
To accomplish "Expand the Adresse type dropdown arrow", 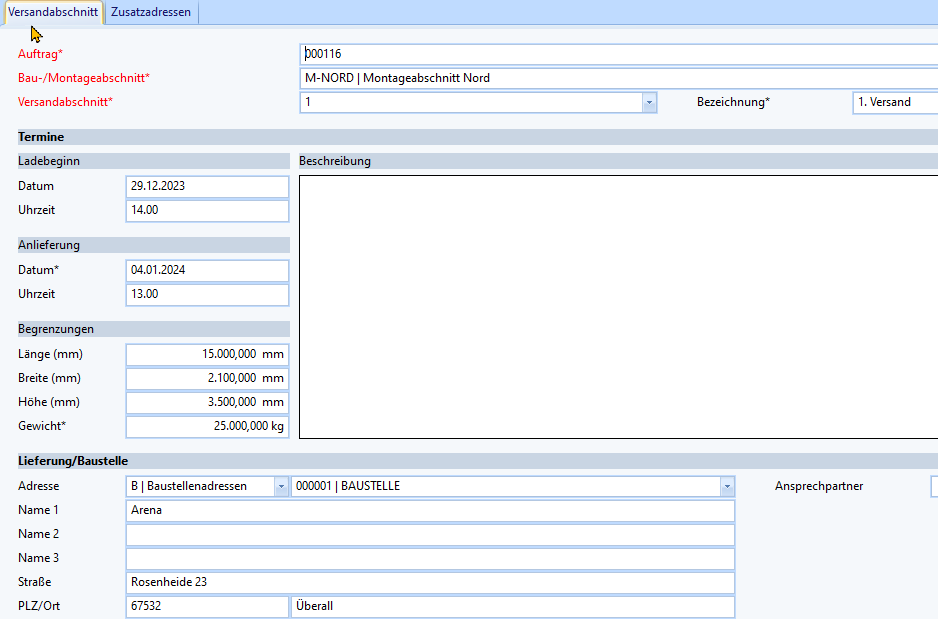I will point(280,487).
